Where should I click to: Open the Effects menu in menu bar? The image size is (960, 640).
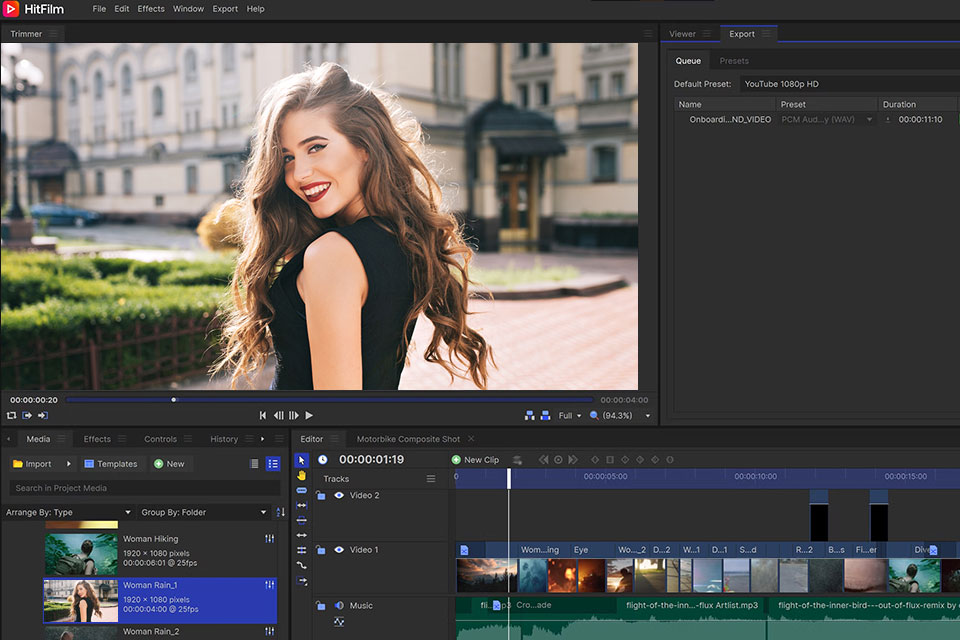tap(151, 9)
